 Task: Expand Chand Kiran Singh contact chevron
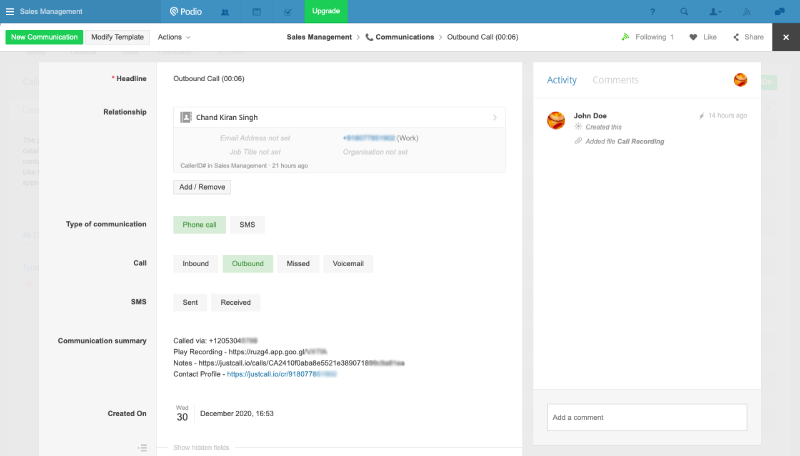(x=495, y=117)
